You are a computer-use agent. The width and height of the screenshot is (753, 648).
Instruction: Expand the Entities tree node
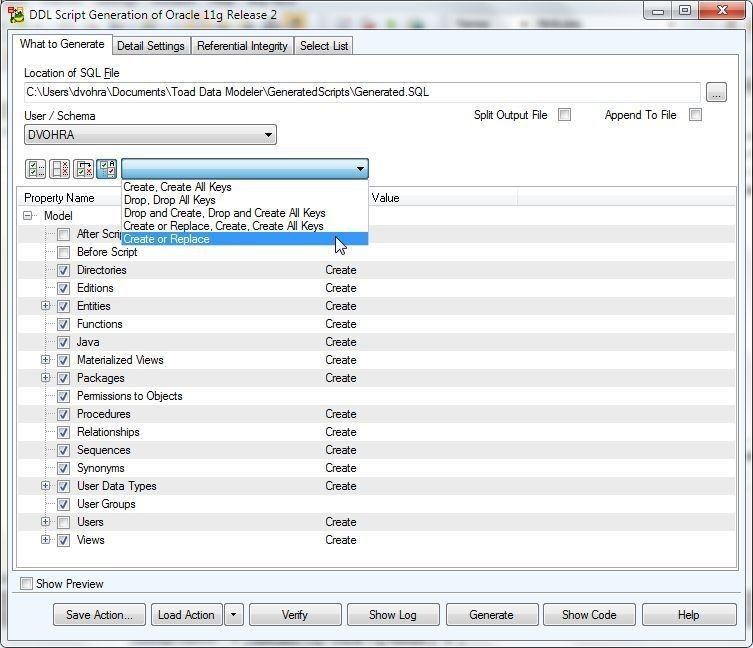coord(45,306)
